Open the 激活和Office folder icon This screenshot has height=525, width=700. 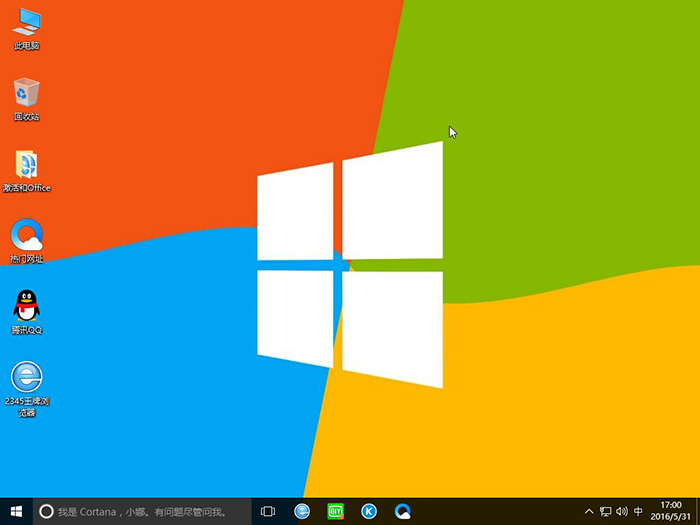pos(27,165)
